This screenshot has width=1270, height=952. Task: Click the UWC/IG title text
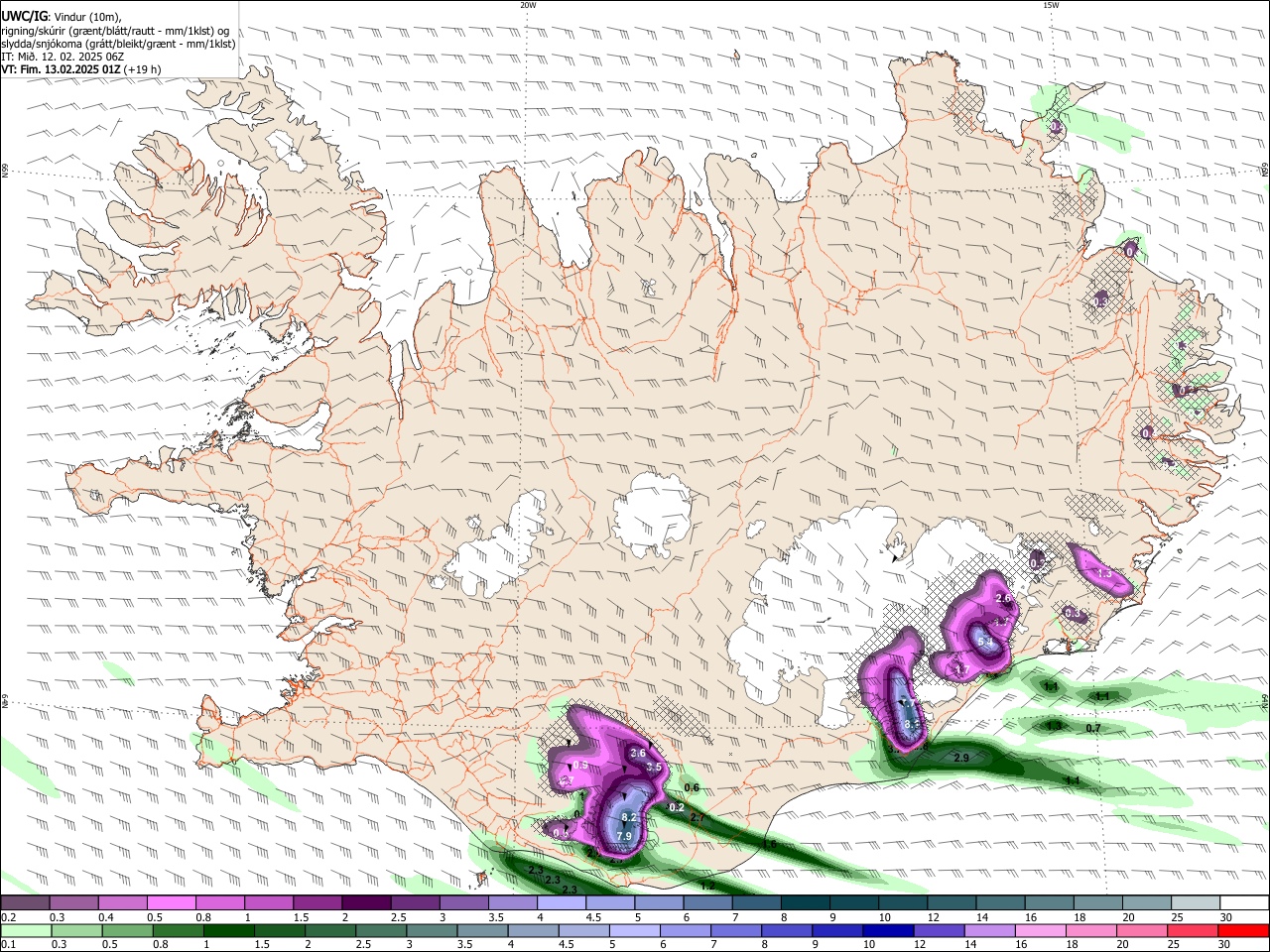tap(25, 17)
